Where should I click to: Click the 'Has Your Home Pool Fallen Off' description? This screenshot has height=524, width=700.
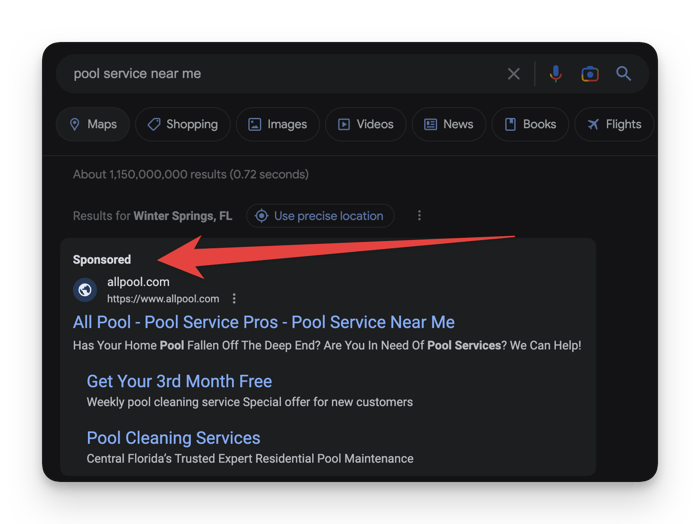coord(327,345)
